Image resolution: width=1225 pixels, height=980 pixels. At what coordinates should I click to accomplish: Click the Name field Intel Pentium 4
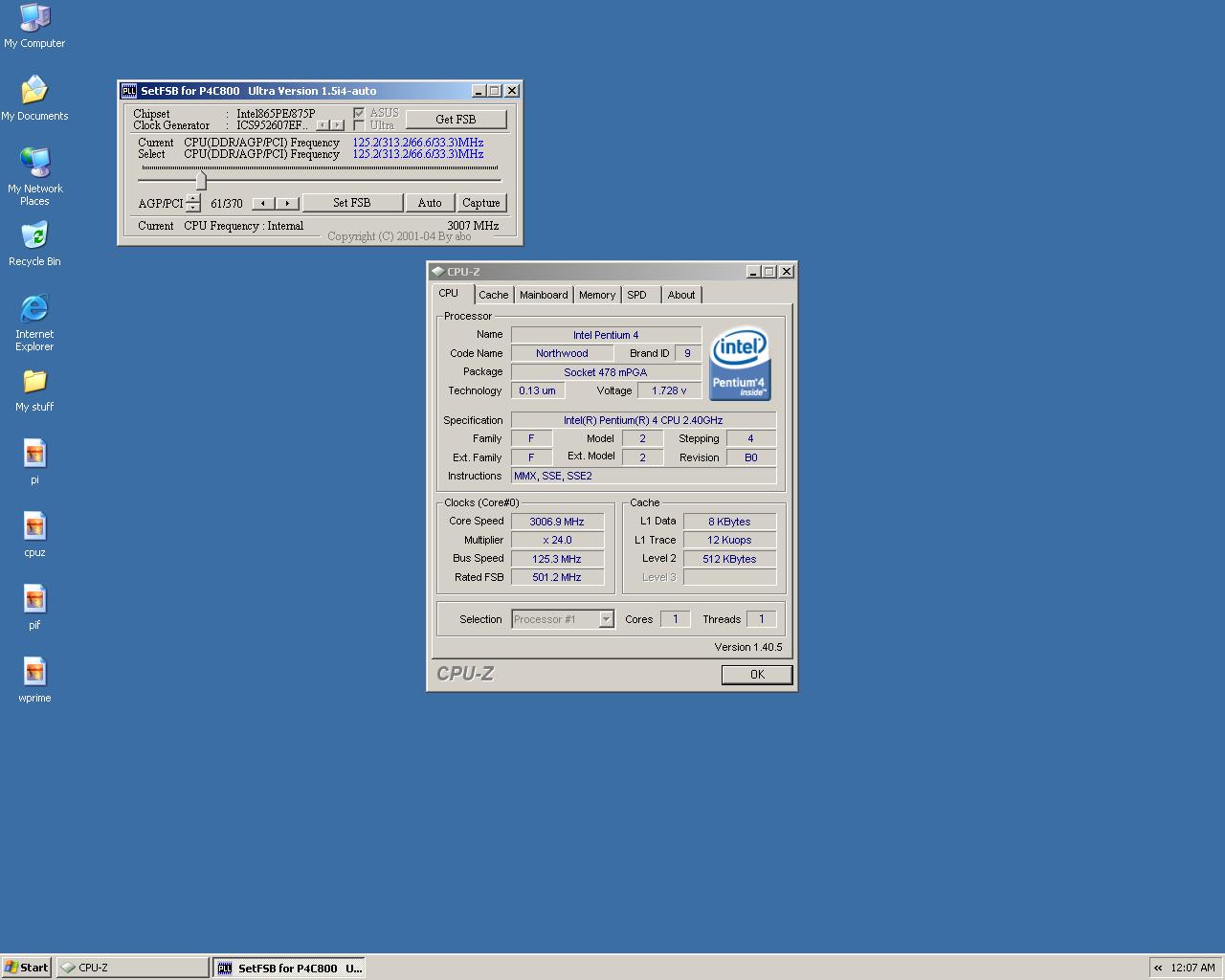coord(606,335)
